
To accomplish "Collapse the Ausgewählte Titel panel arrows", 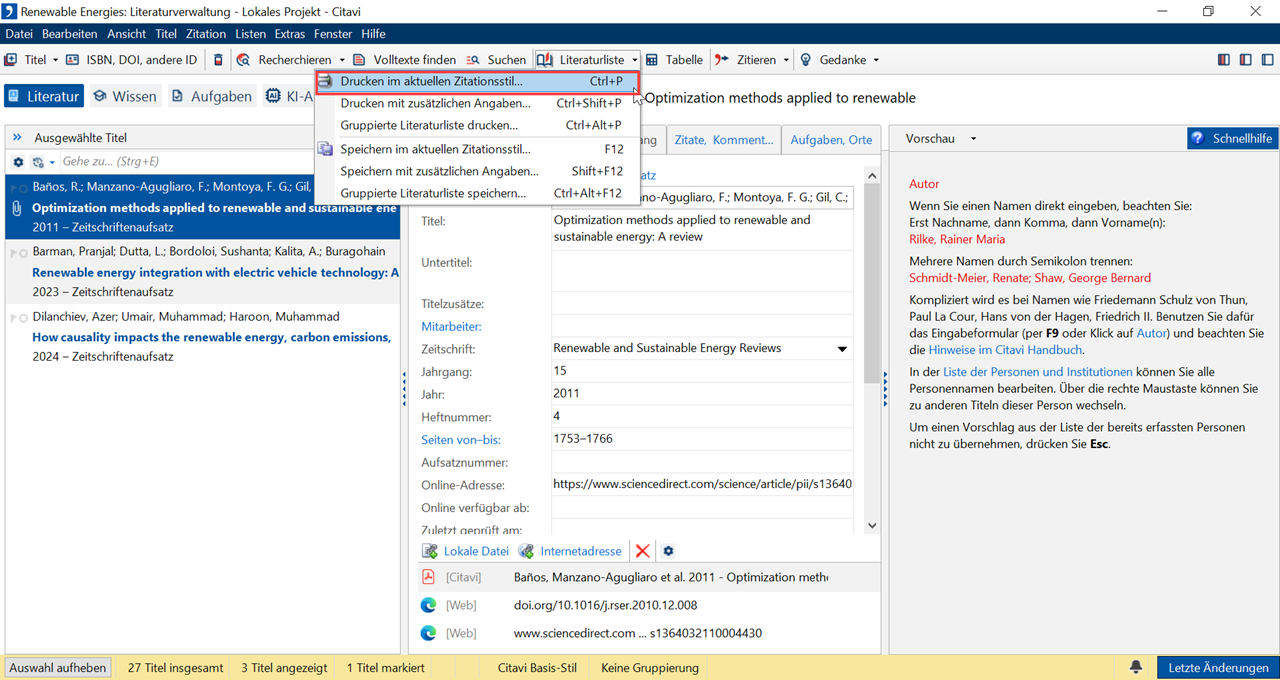I will pos(17,138).
